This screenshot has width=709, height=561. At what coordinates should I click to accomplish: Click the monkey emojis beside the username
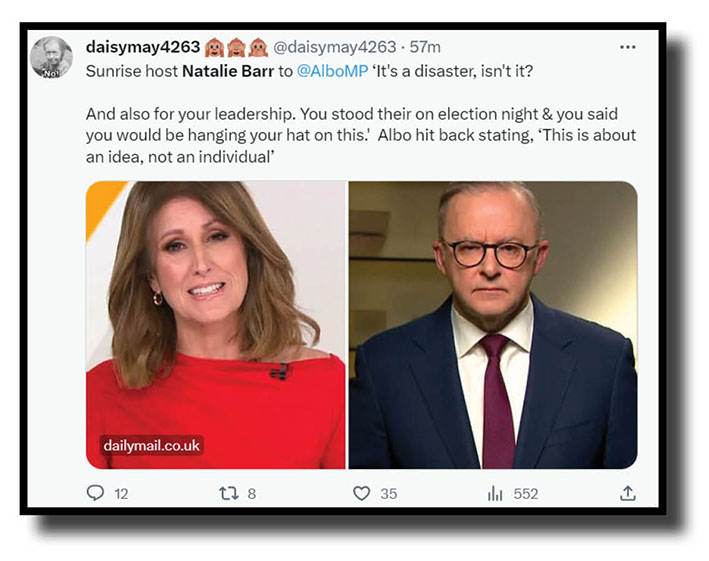coord(236,47)
